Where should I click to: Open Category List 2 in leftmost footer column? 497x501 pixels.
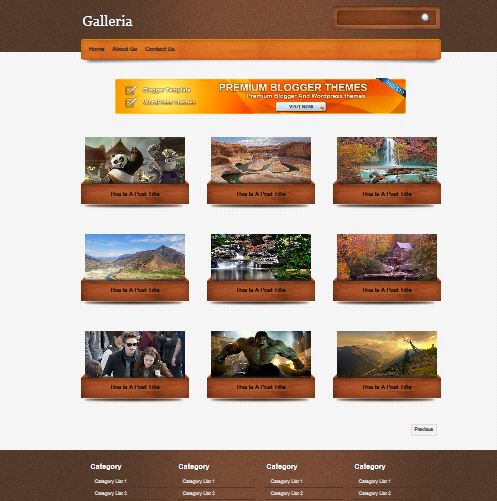[111, 493]
